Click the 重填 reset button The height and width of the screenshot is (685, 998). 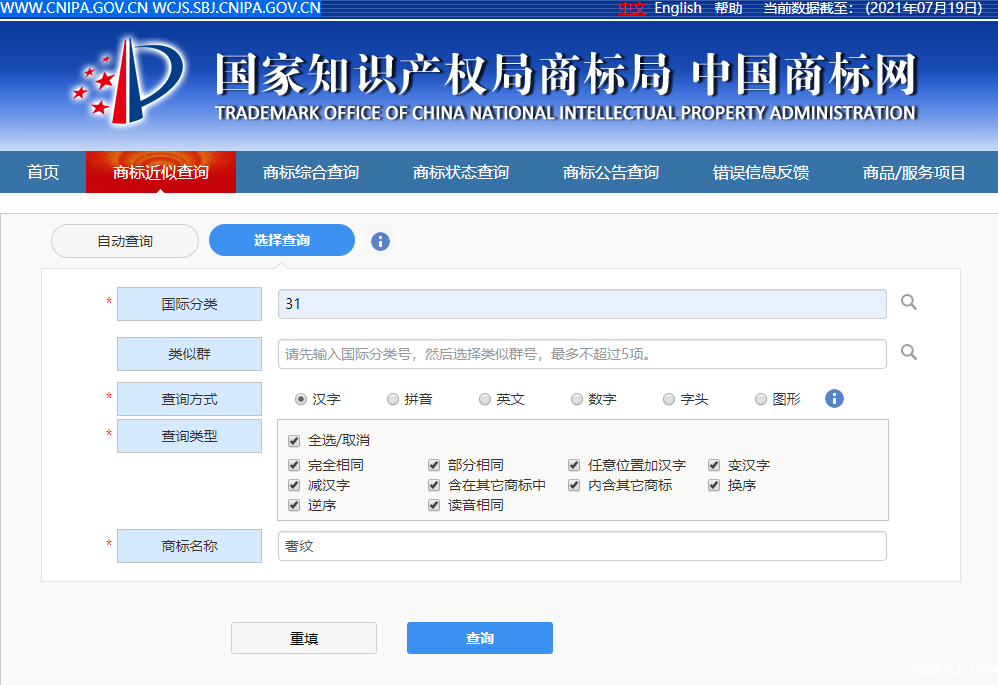304,638
